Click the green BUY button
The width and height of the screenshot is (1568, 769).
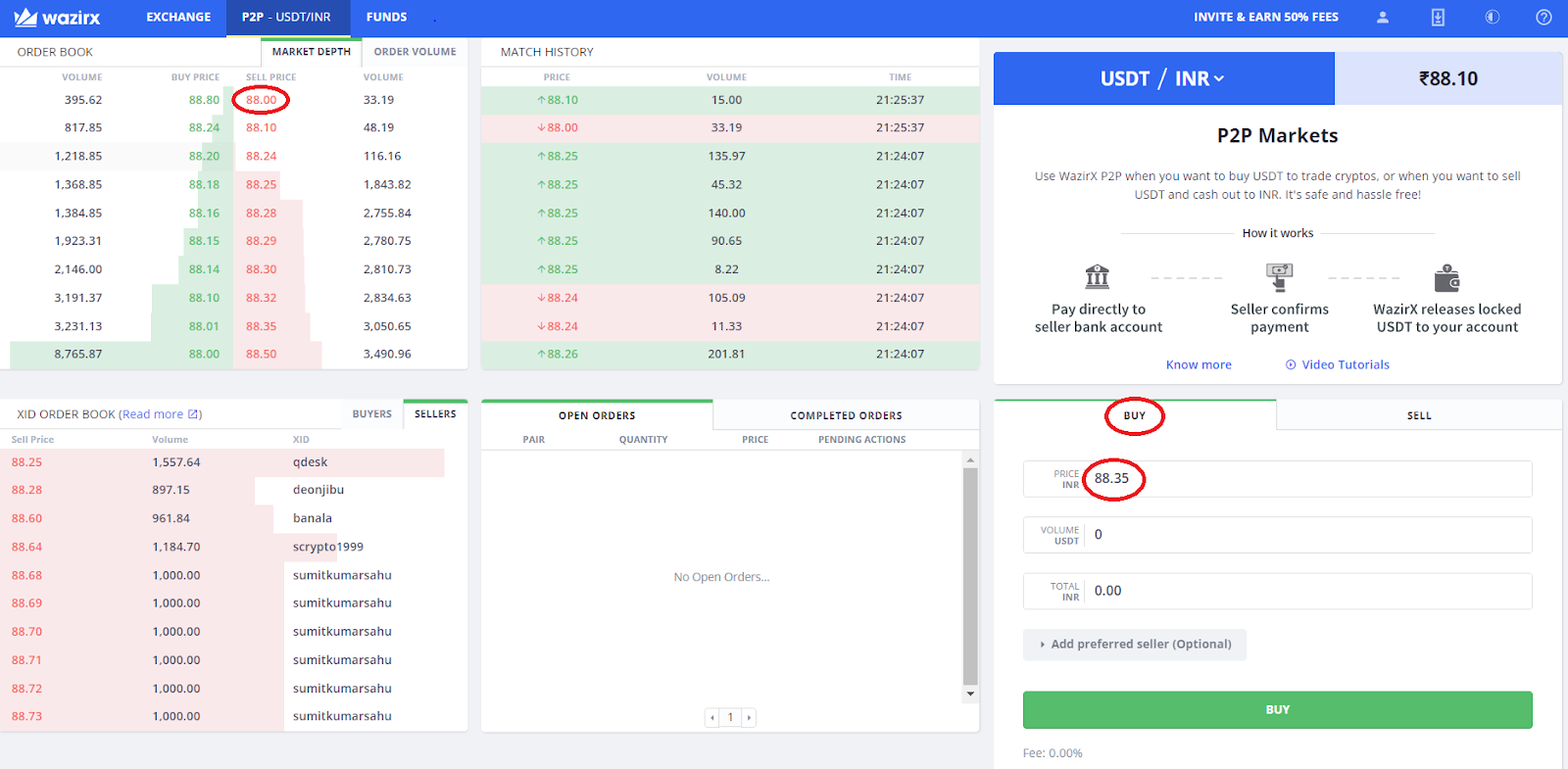coord(1277,710)
